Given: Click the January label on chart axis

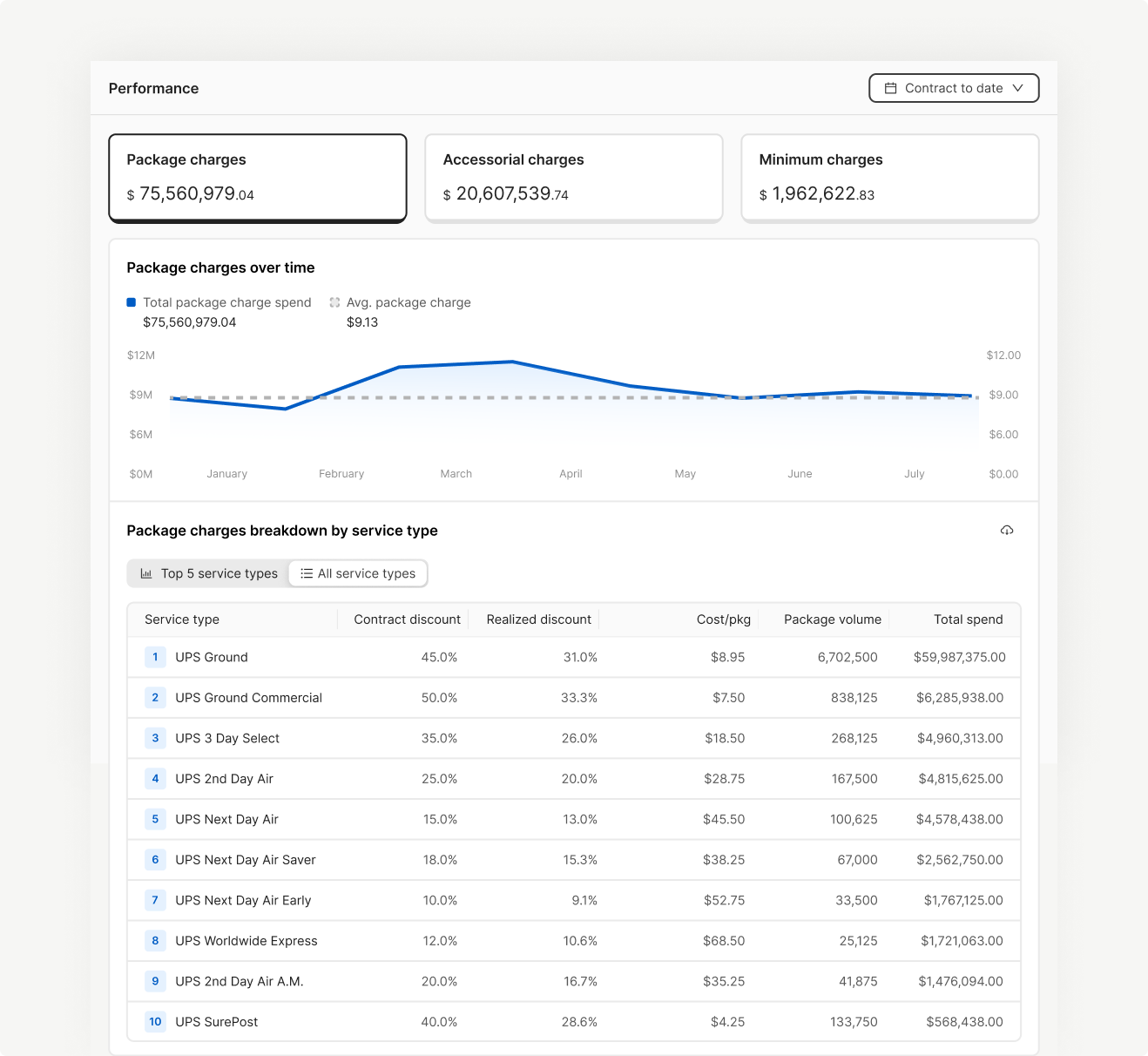Looking at the screenshot, I should 226,474.
